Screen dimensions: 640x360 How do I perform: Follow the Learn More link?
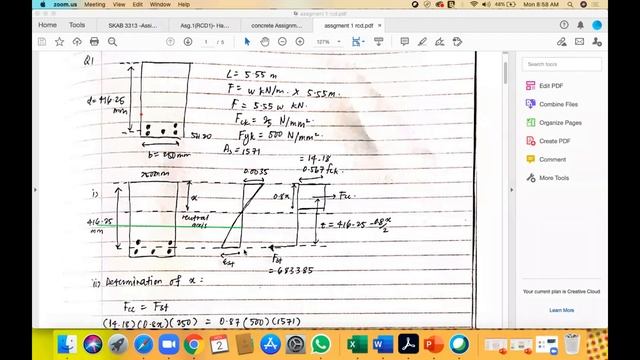coord(561,310)
